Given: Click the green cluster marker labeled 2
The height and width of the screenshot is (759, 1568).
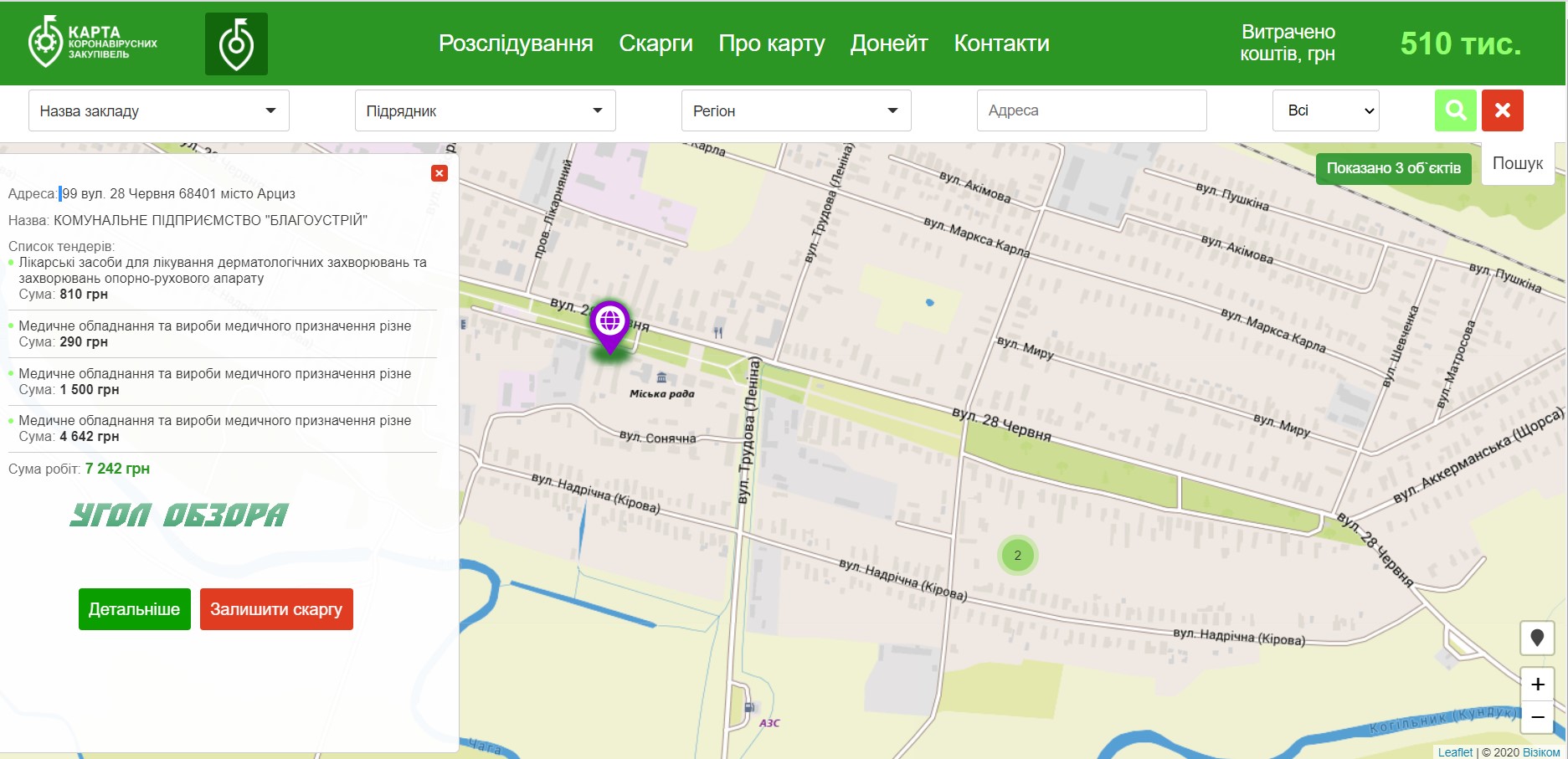Looking at the screenshot, I should [x=1017, y=555].
